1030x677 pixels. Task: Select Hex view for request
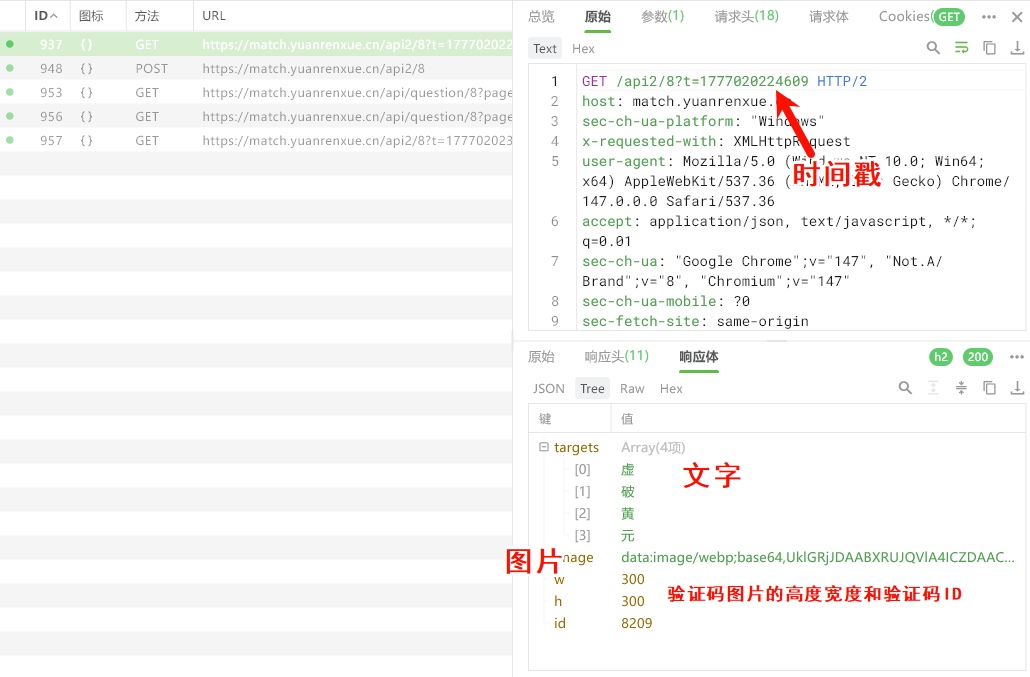point(583,49)
